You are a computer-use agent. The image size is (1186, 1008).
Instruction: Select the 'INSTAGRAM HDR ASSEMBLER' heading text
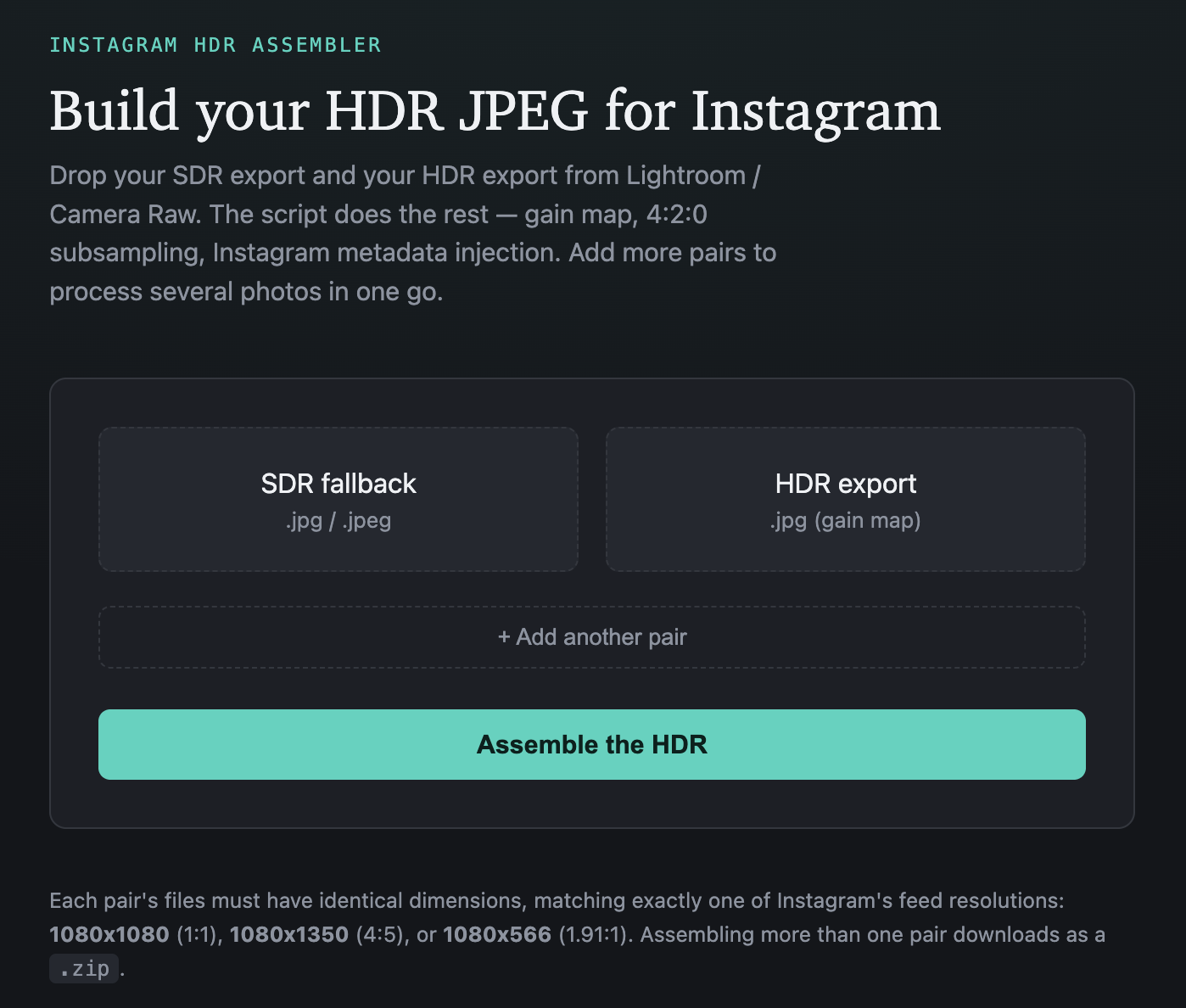(x=215, y=45)
